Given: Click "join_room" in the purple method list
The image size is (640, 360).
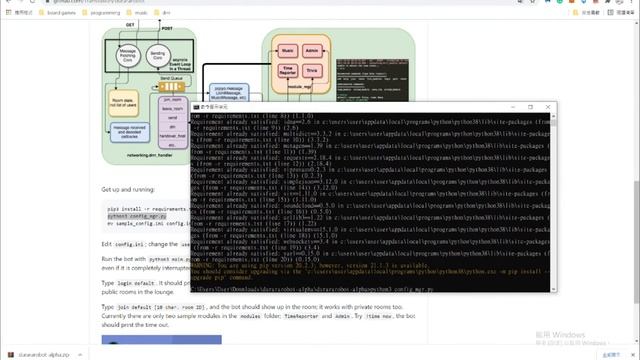Looking at the screenshot, I should [173, 100].
